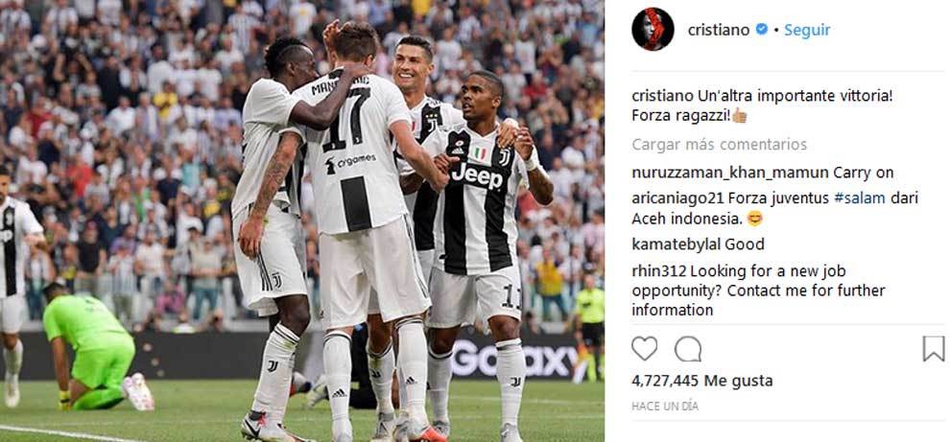The height and width of the screenshot is (442, 950).
Task: Click the #salam hashtag
Action: point(860,199)
